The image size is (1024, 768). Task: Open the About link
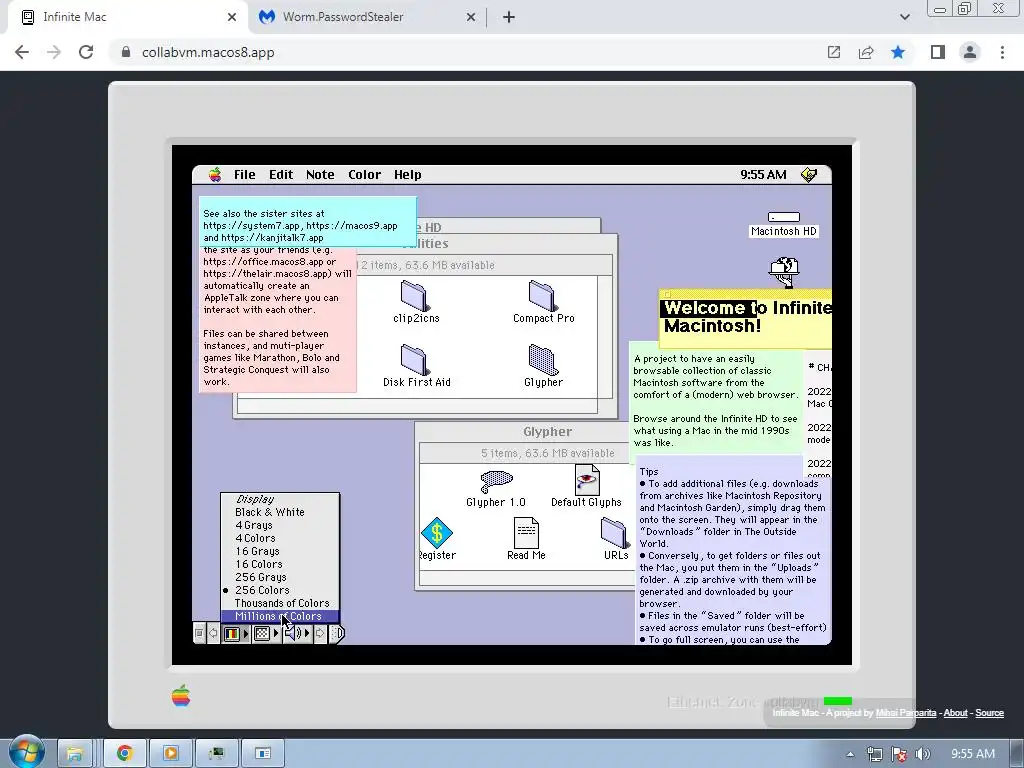tap(955, 712)
